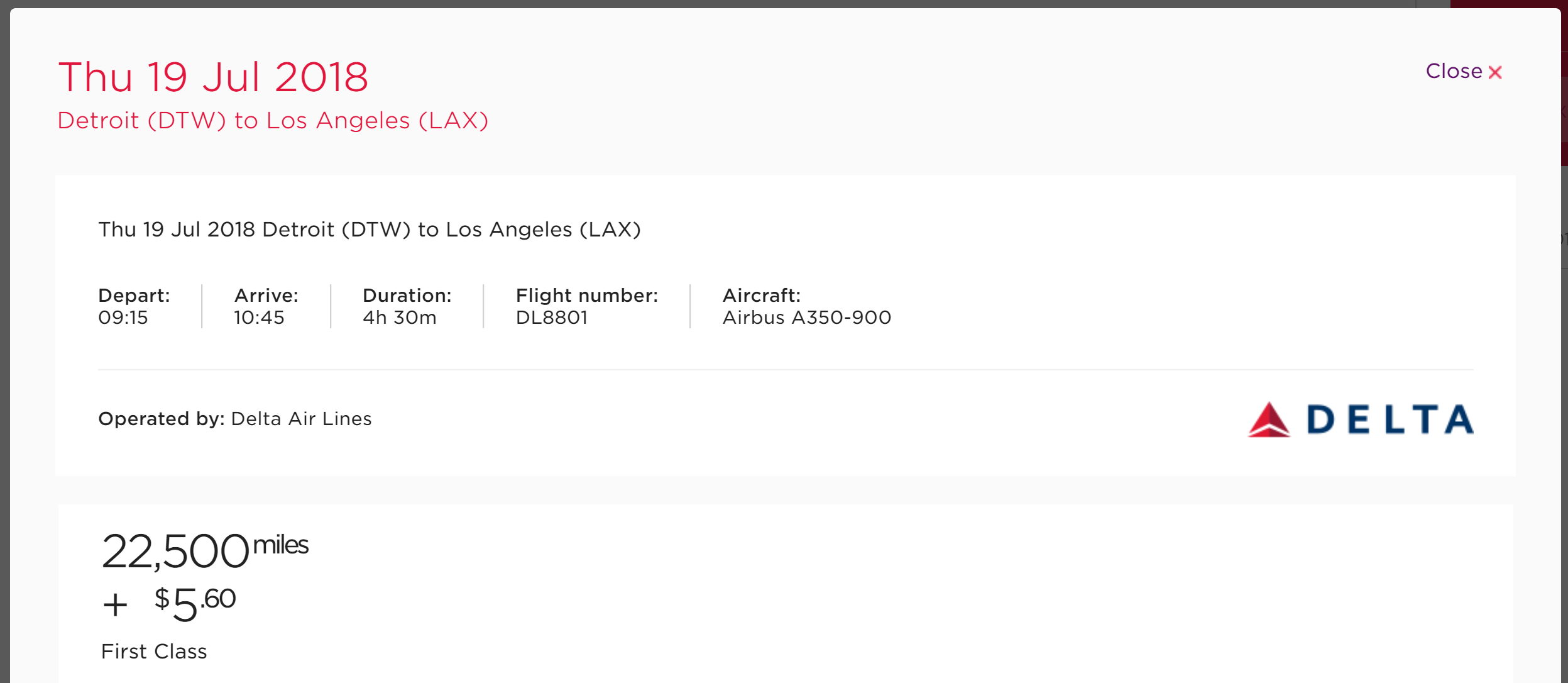Click the Operated by Delta Air Lines text
This screenshot has width=1568, height=683.
[235, 419]
